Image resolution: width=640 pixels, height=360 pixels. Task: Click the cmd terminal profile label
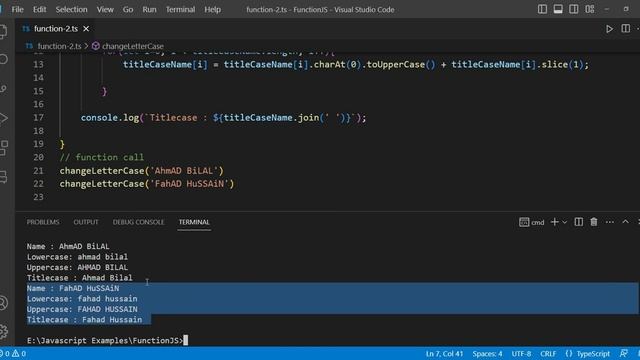(x=532, y=222)
